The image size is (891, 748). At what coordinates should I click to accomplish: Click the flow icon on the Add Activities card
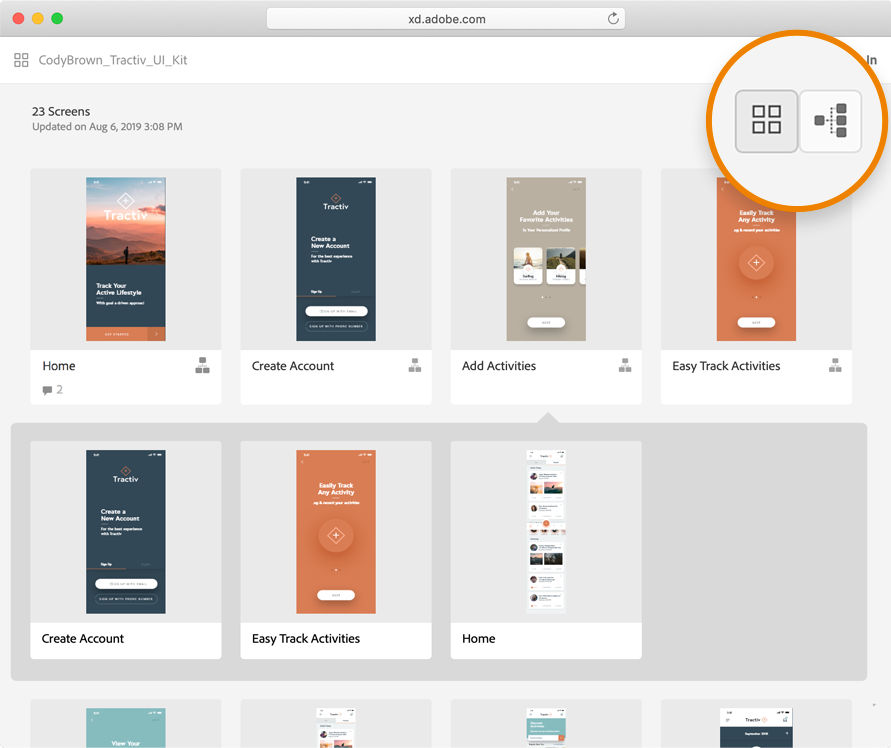(x=625, y=366)
